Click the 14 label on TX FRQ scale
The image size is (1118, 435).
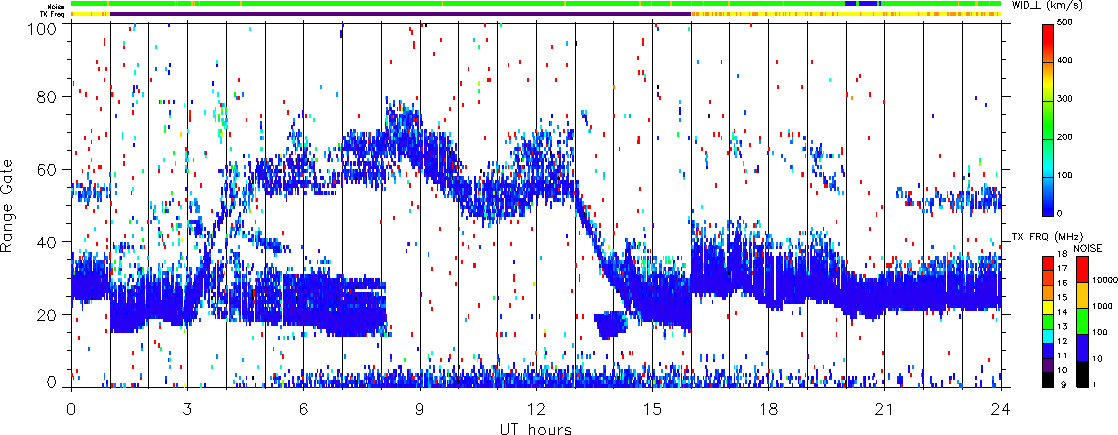[1064, 312]
